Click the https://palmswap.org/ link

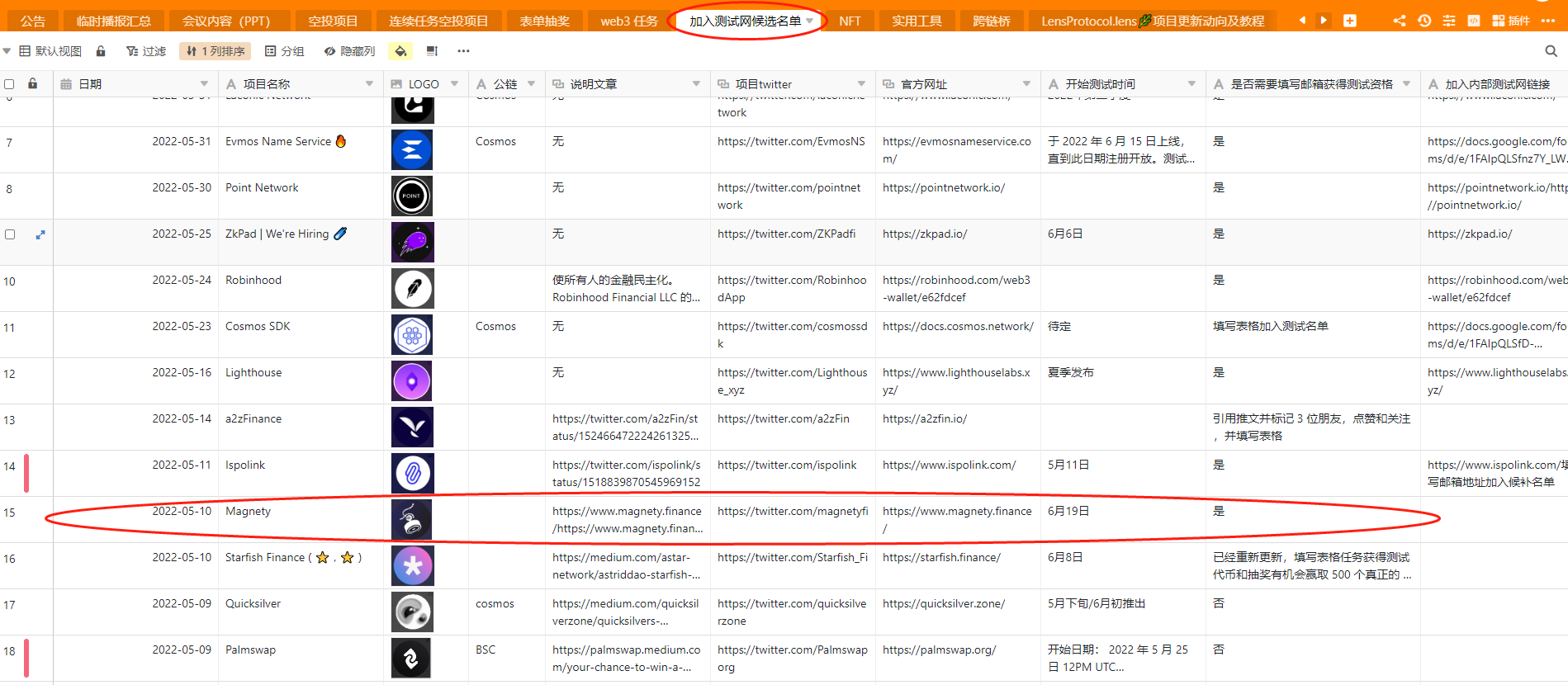940,650
